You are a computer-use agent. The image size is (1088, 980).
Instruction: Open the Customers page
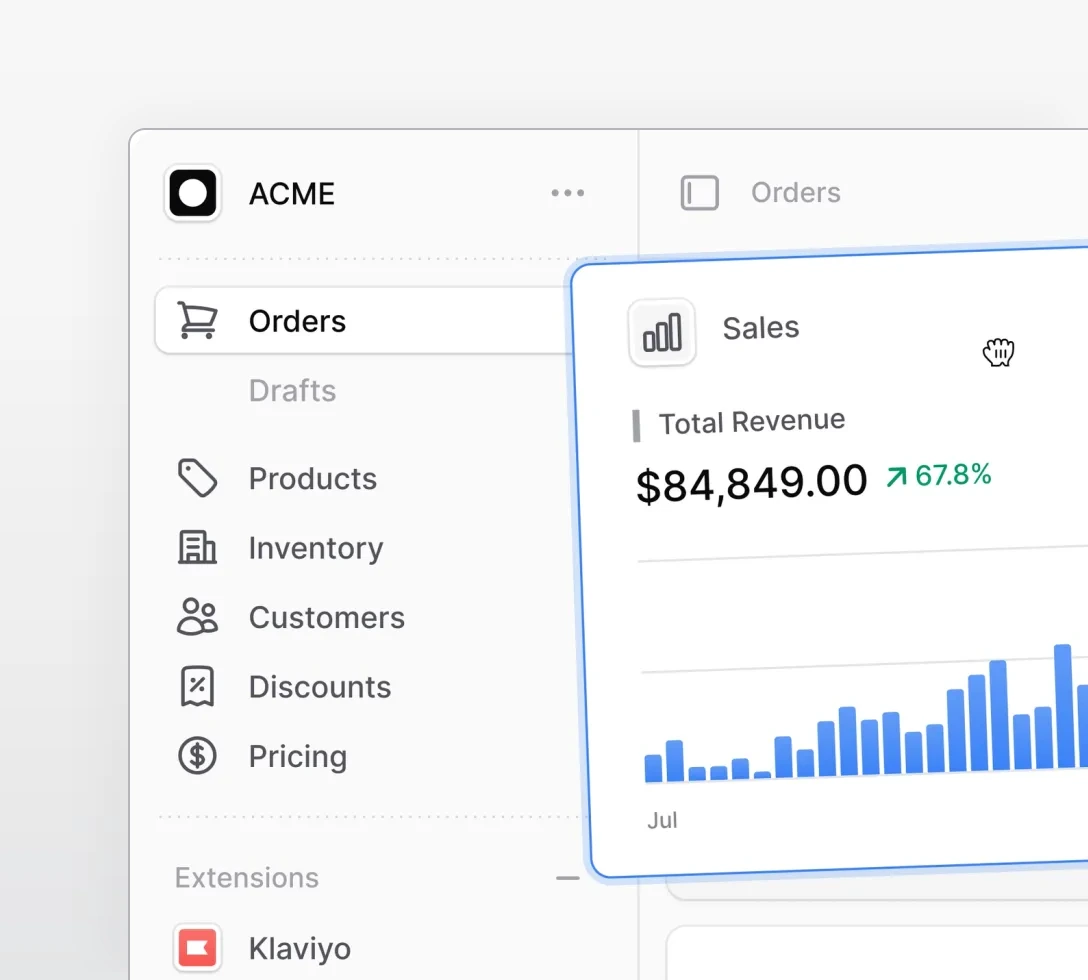point(326,618)
